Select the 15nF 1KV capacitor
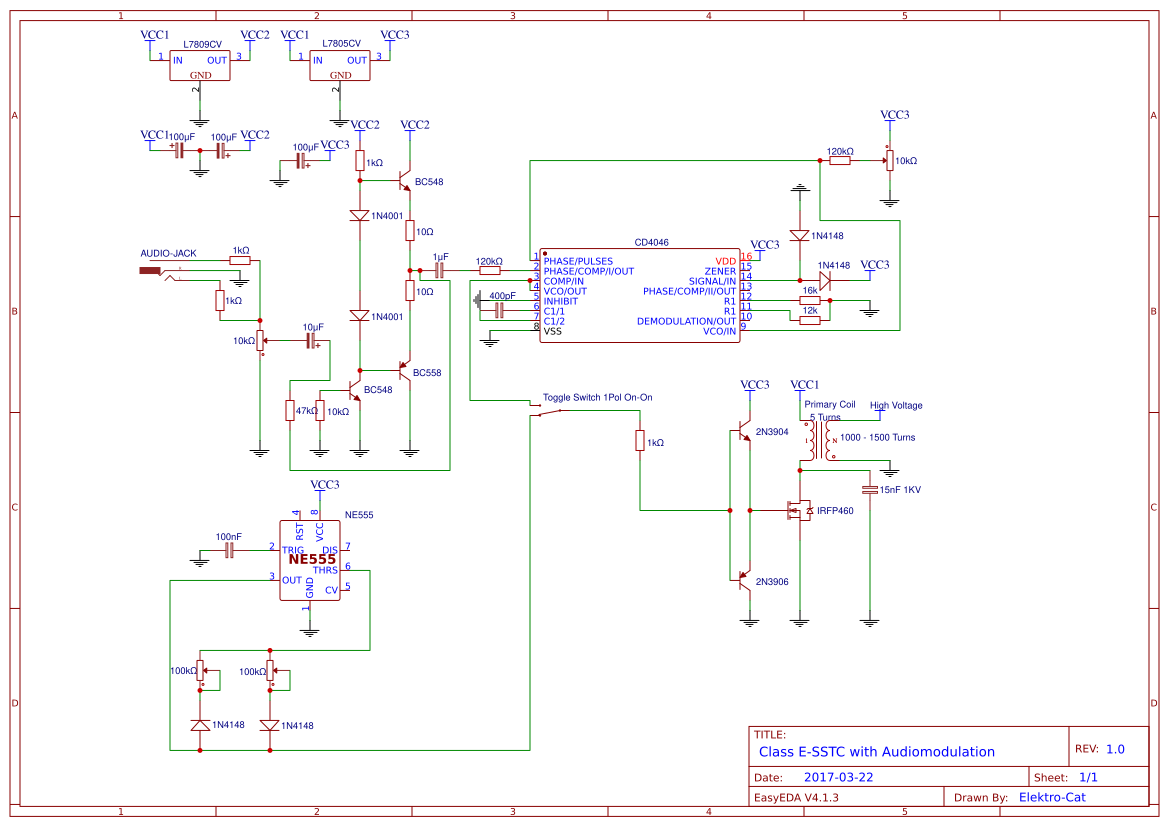 click(x=869, y=488)
